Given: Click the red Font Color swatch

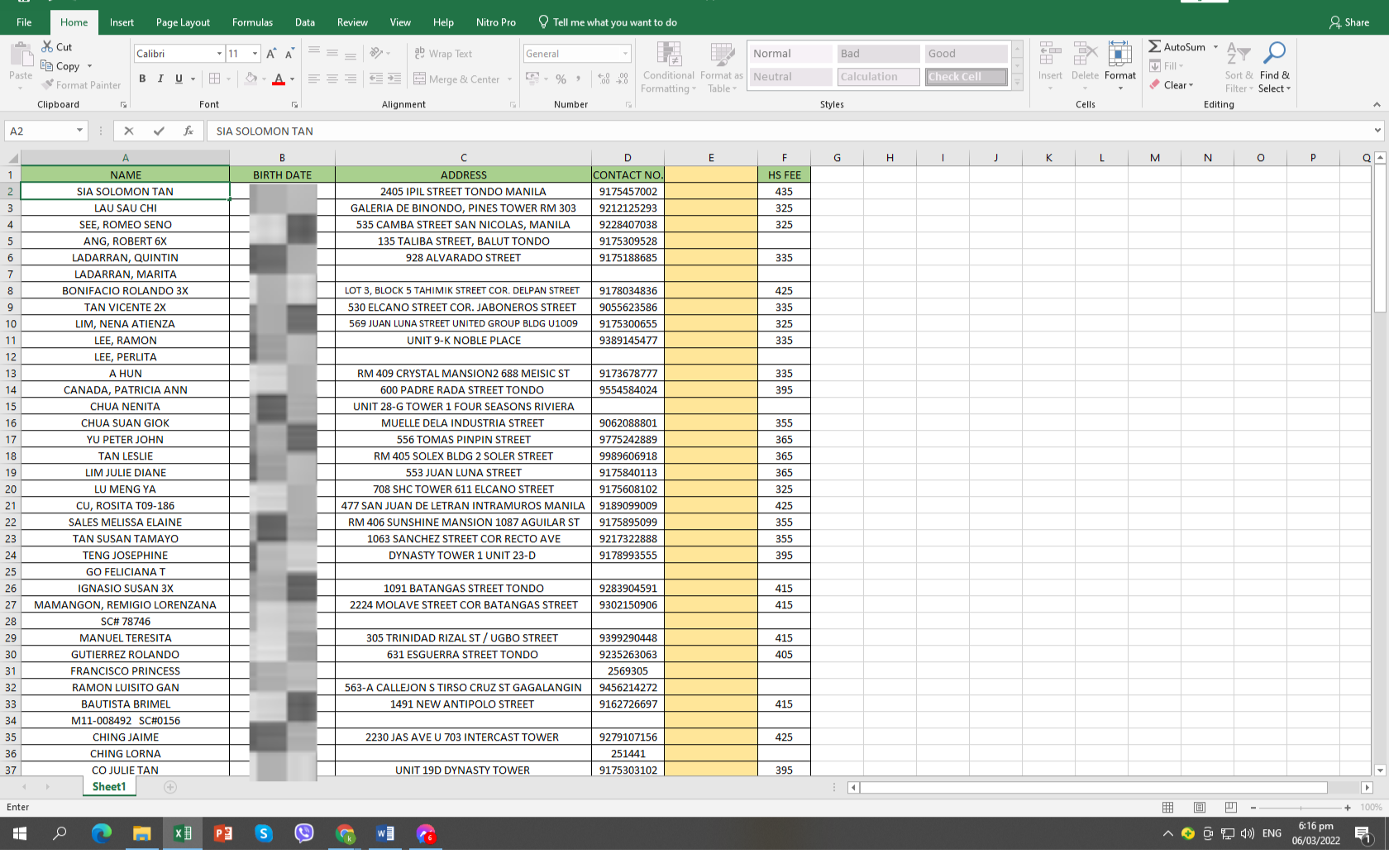Looking at the screenshot, I should 279,79.
